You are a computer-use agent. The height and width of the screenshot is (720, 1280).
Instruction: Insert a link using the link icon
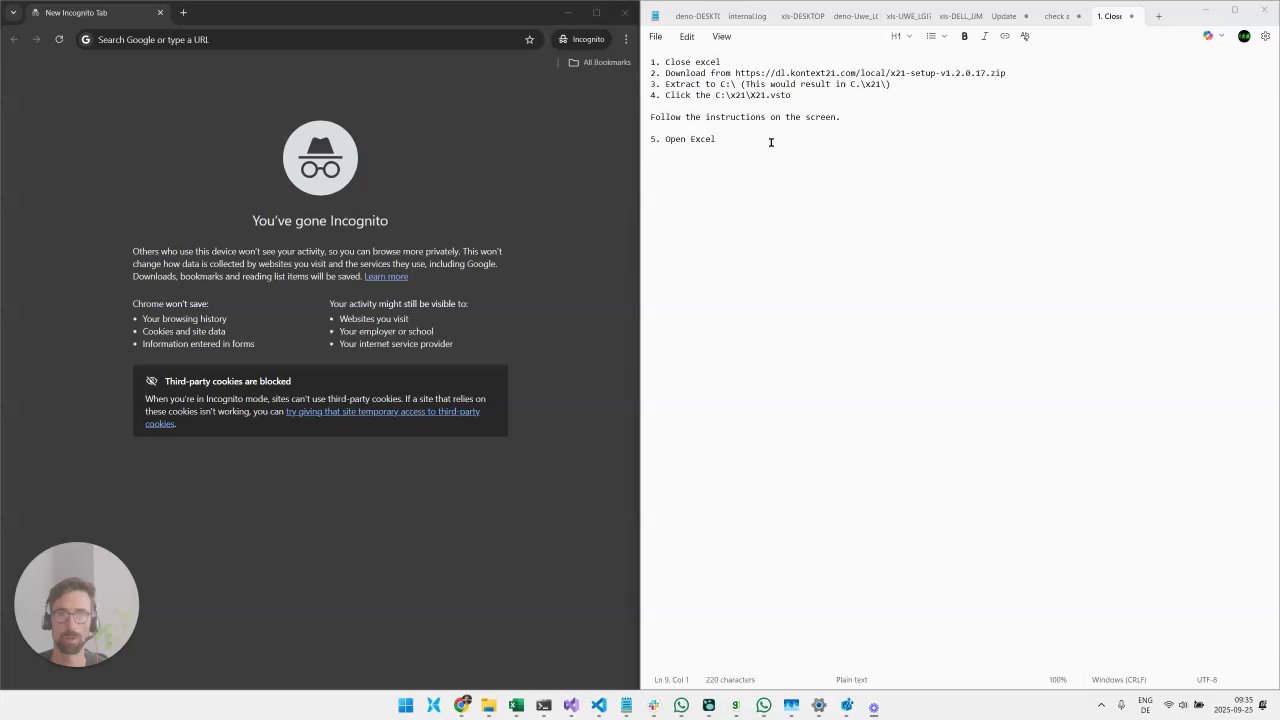[x=1005, y=36]
